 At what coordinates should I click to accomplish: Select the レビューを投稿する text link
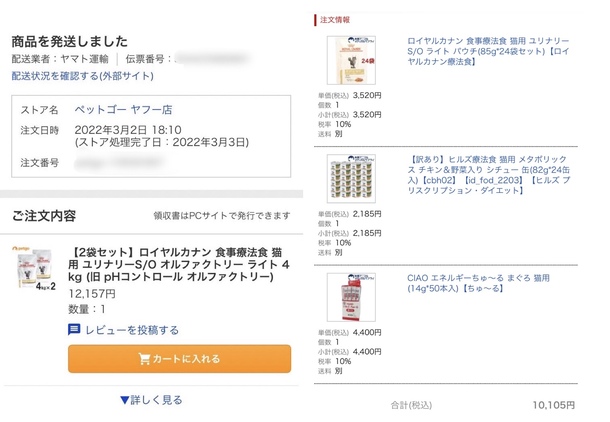click(132, 330)
